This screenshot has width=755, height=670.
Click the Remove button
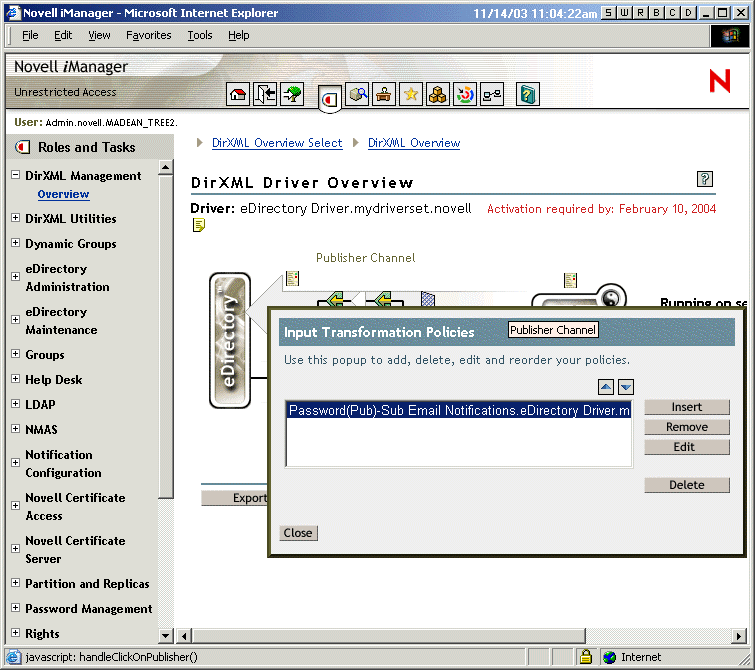pos(687,427)
